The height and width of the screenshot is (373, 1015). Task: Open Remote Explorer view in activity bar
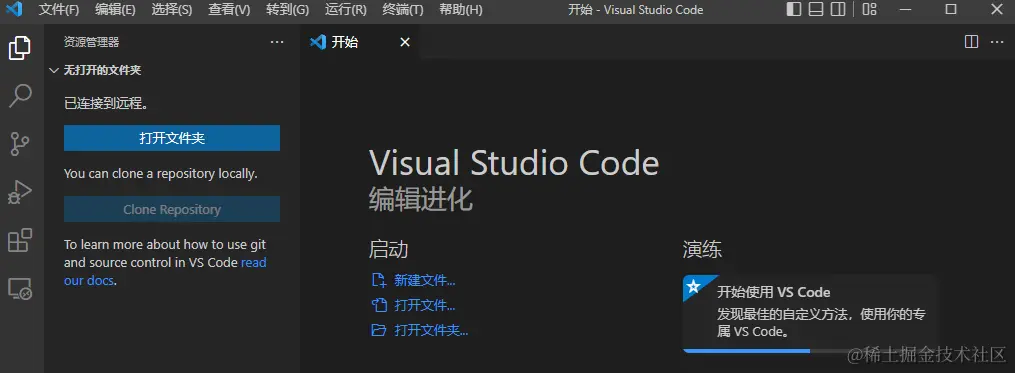(19, 288)
